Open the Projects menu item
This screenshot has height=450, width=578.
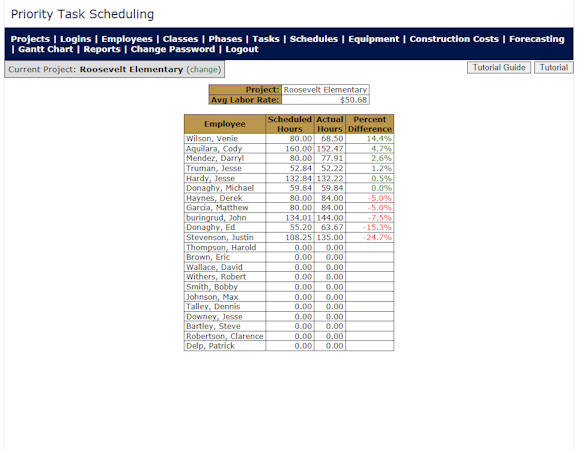tap(30, 39)
